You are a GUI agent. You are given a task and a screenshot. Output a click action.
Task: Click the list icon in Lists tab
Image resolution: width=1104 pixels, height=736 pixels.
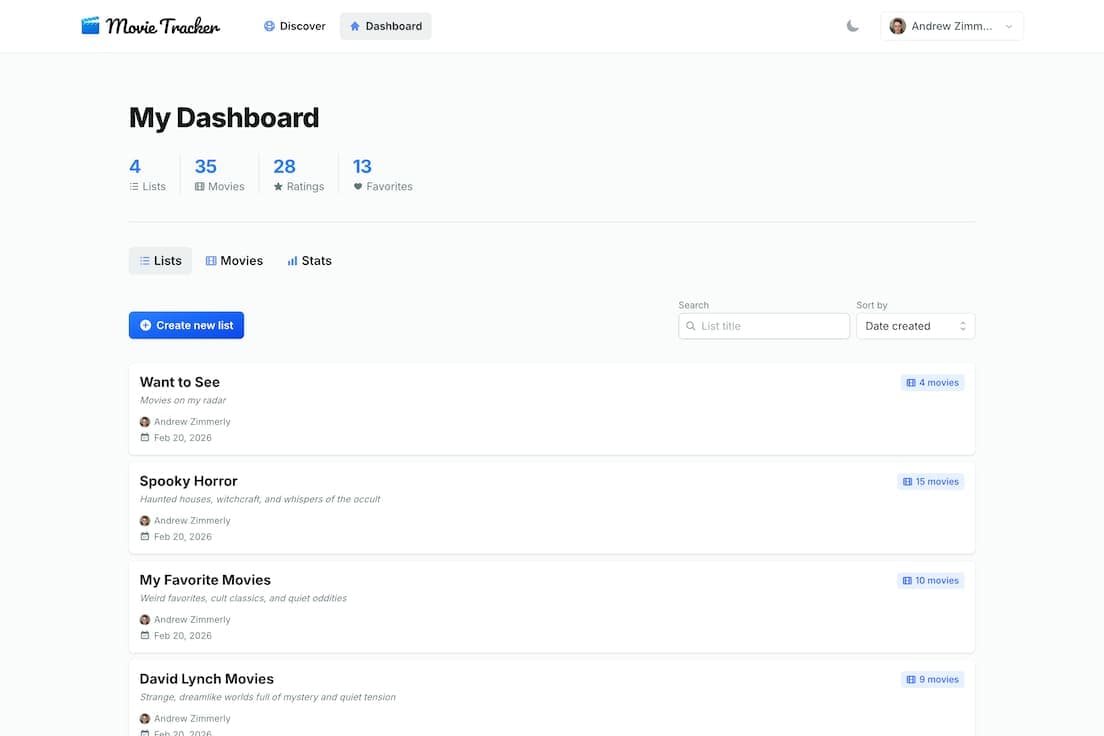pyautogui.click(x=144, y=261)
